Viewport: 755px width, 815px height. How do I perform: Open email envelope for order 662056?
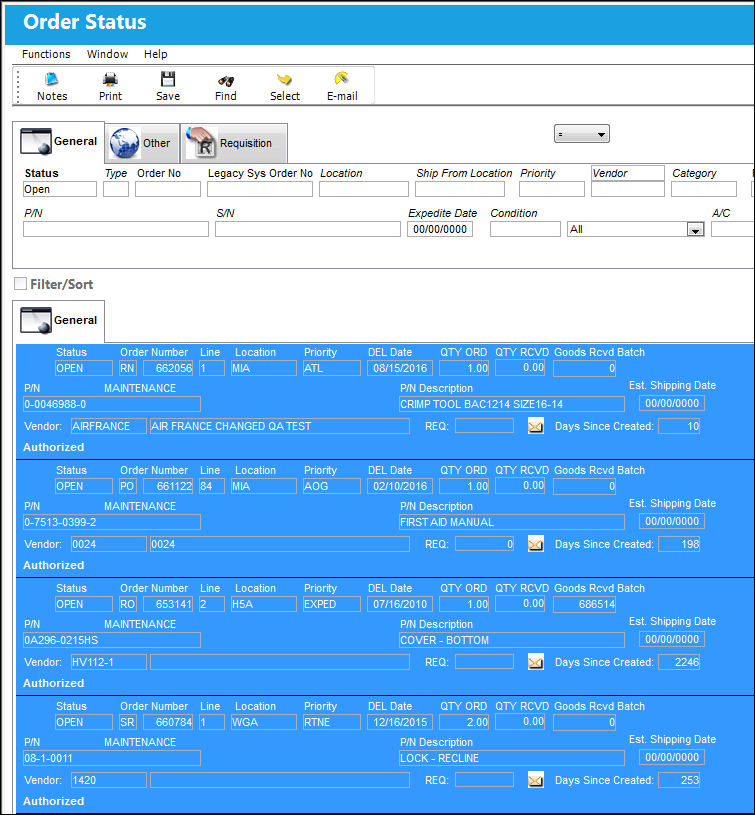click(535, 426)
